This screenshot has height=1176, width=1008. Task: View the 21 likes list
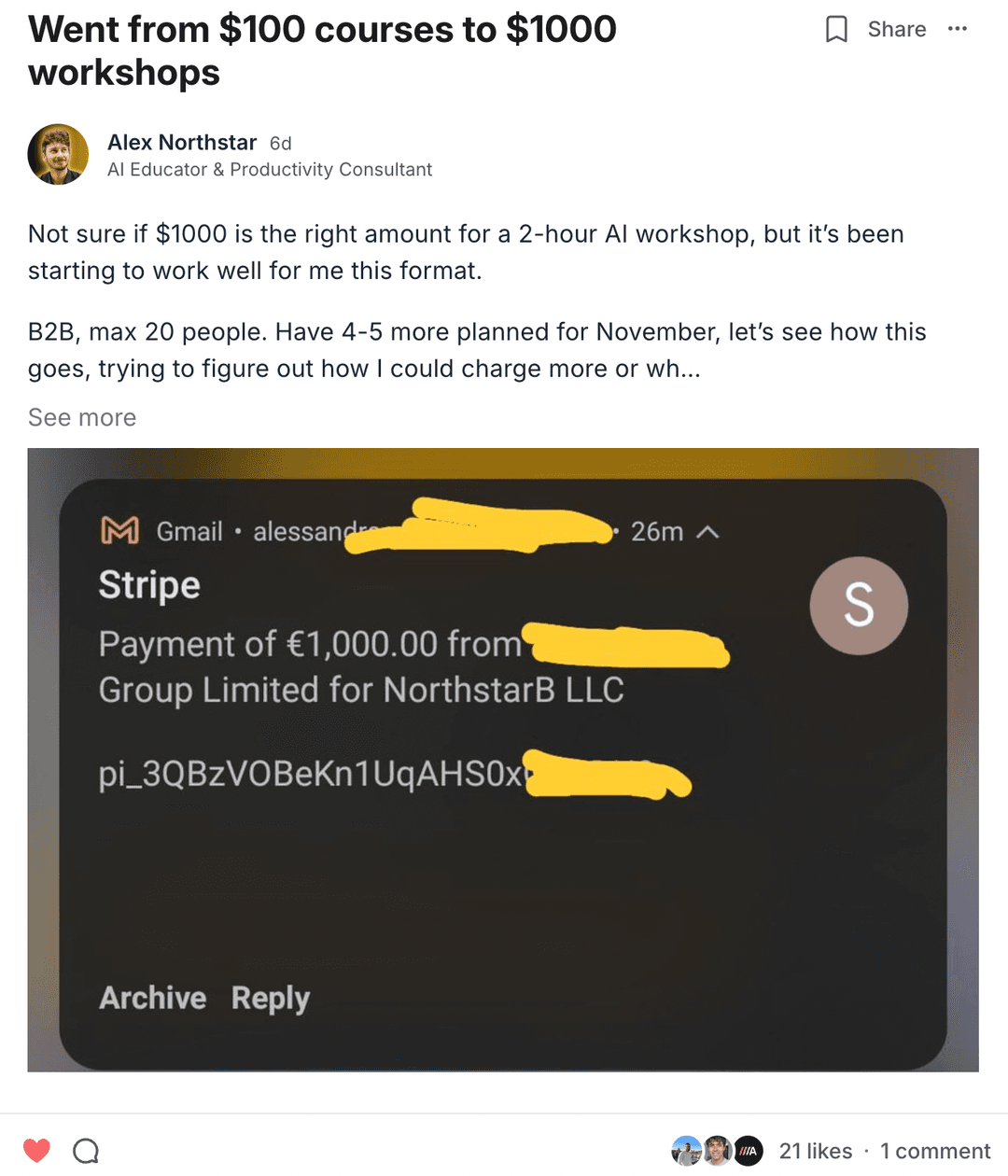815,1152
